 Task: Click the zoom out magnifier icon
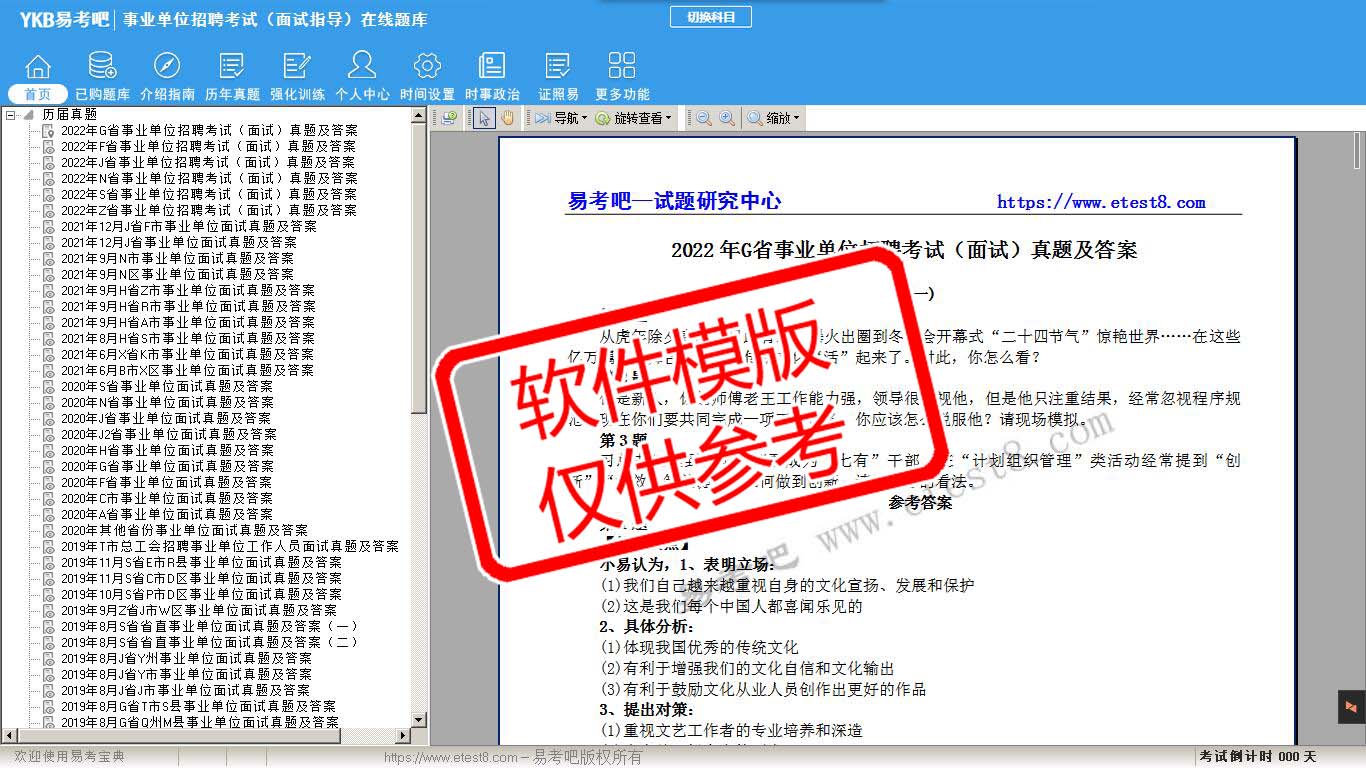click(704, 118)
